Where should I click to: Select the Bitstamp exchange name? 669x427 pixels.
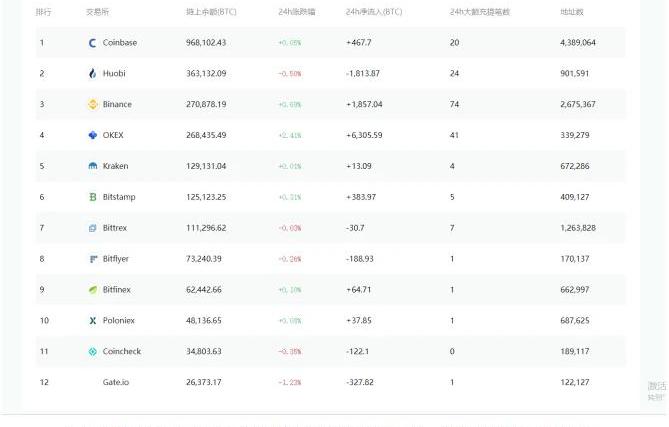click(119, 197)
